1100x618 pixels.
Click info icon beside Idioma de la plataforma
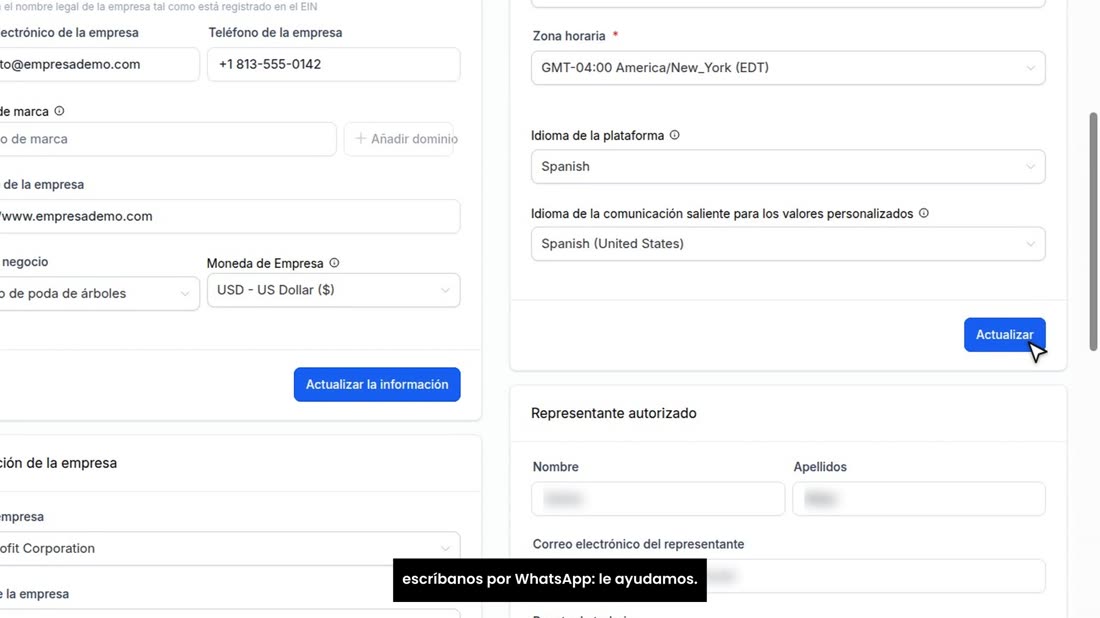click(674, 135)
